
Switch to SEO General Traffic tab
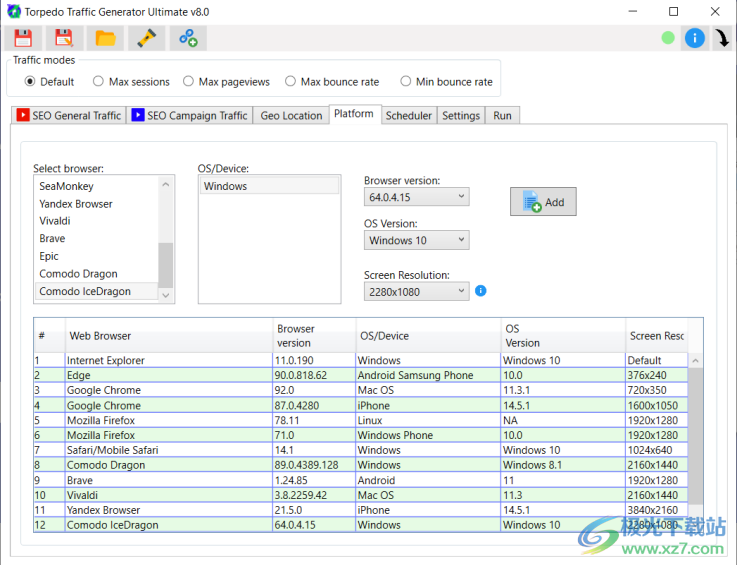tap(69, 116)
